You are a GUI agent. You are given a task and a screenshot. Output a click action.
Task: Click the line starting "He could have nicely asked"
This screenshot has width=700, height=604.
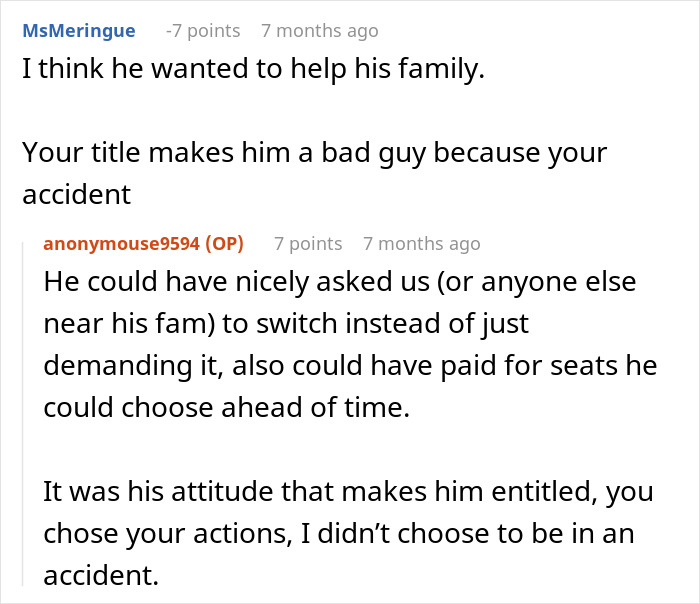pyautogui.click(x=339, y=282)
